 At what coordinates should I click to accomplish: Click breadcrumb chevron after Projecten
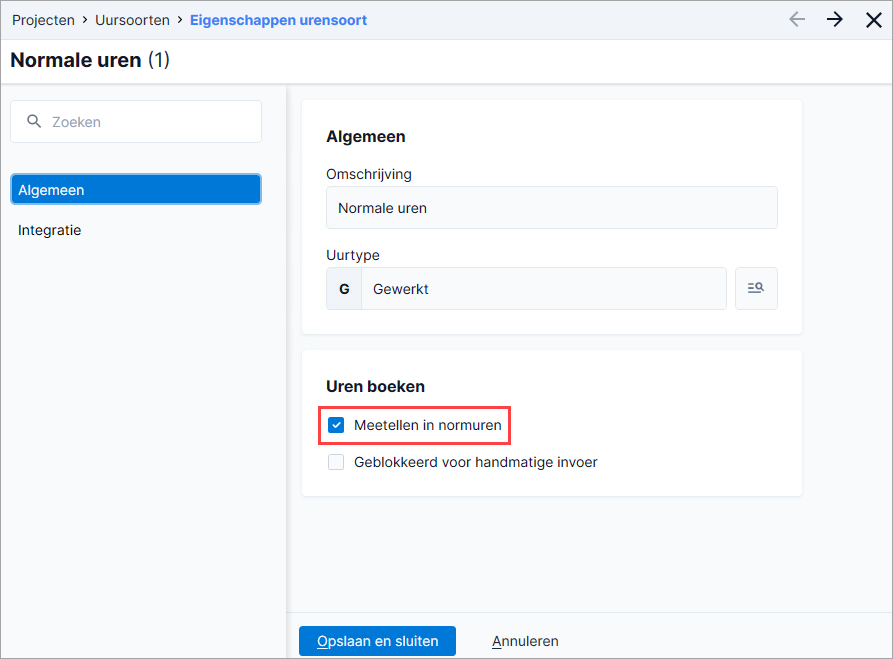[85, 20]
